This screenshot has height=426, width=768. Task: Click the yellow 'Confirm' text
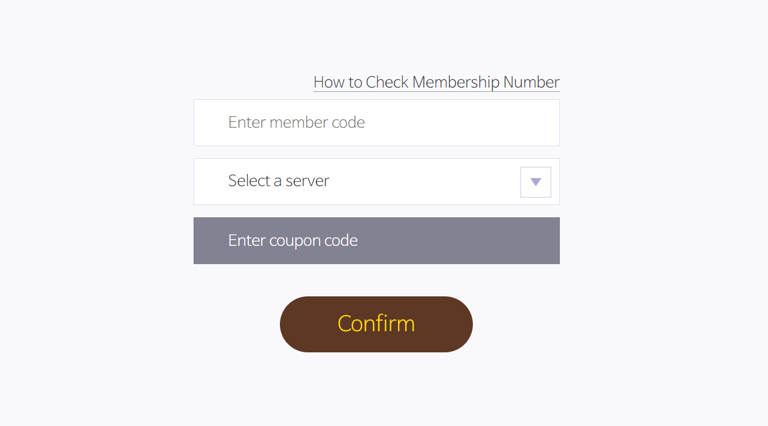pos(376,324)
